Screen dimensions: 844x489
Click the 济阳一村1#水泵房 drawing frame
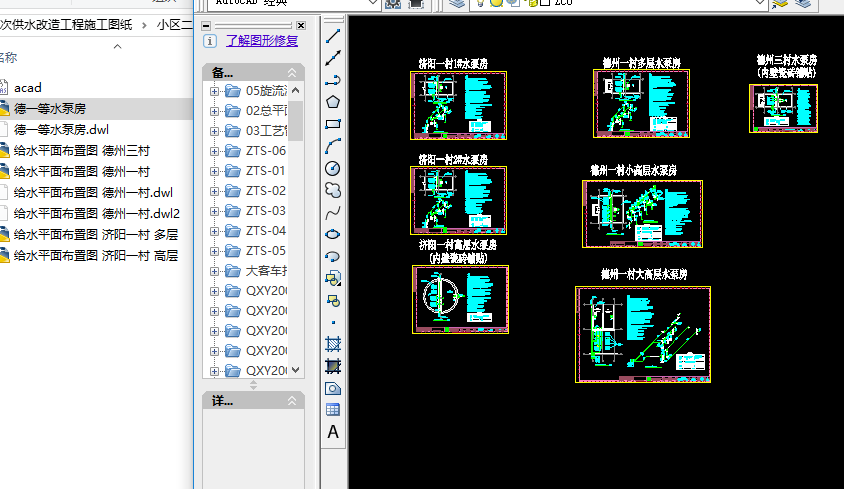(458, 105)
